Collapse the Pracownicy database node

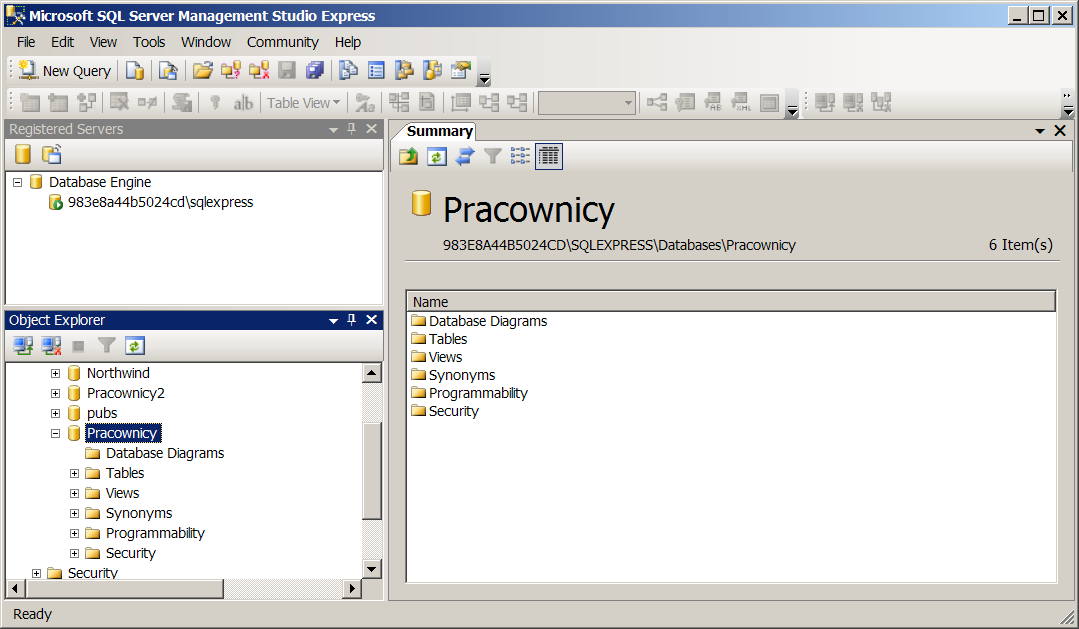coord(56,434)
